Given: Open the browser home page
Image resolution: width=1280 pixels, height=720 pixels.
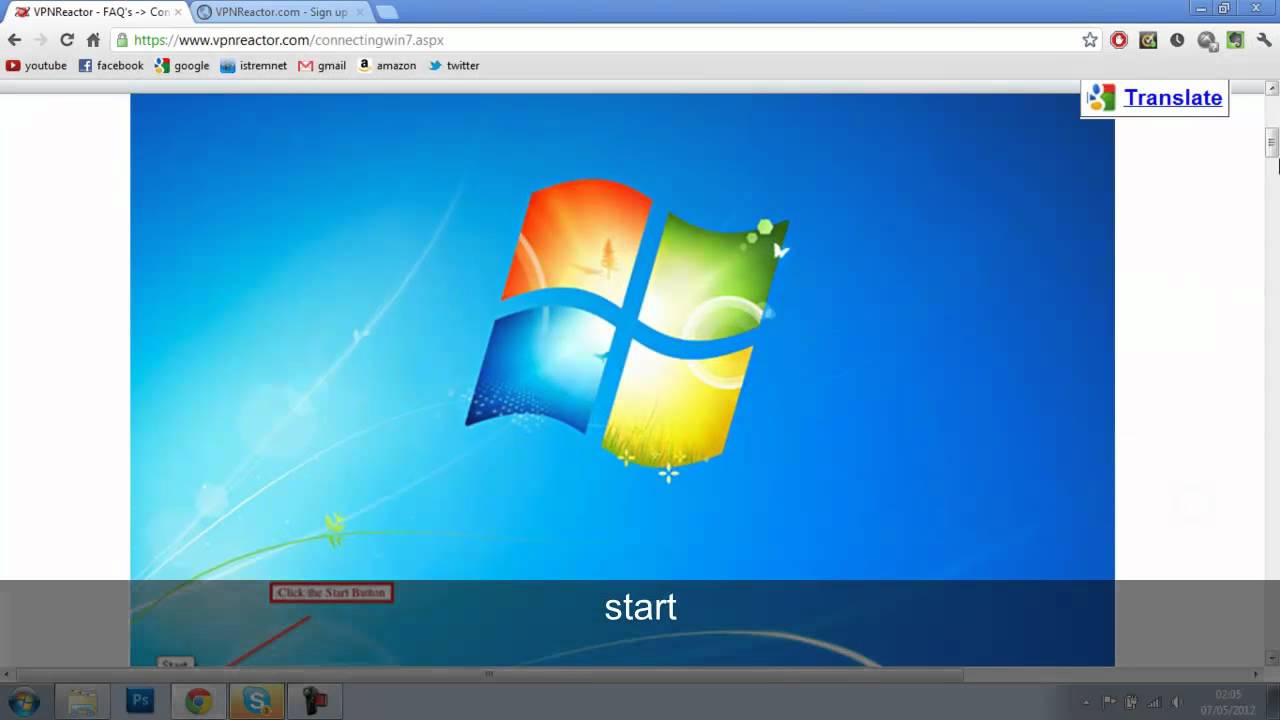Looking at the screenshot, I should coord(93,40).
